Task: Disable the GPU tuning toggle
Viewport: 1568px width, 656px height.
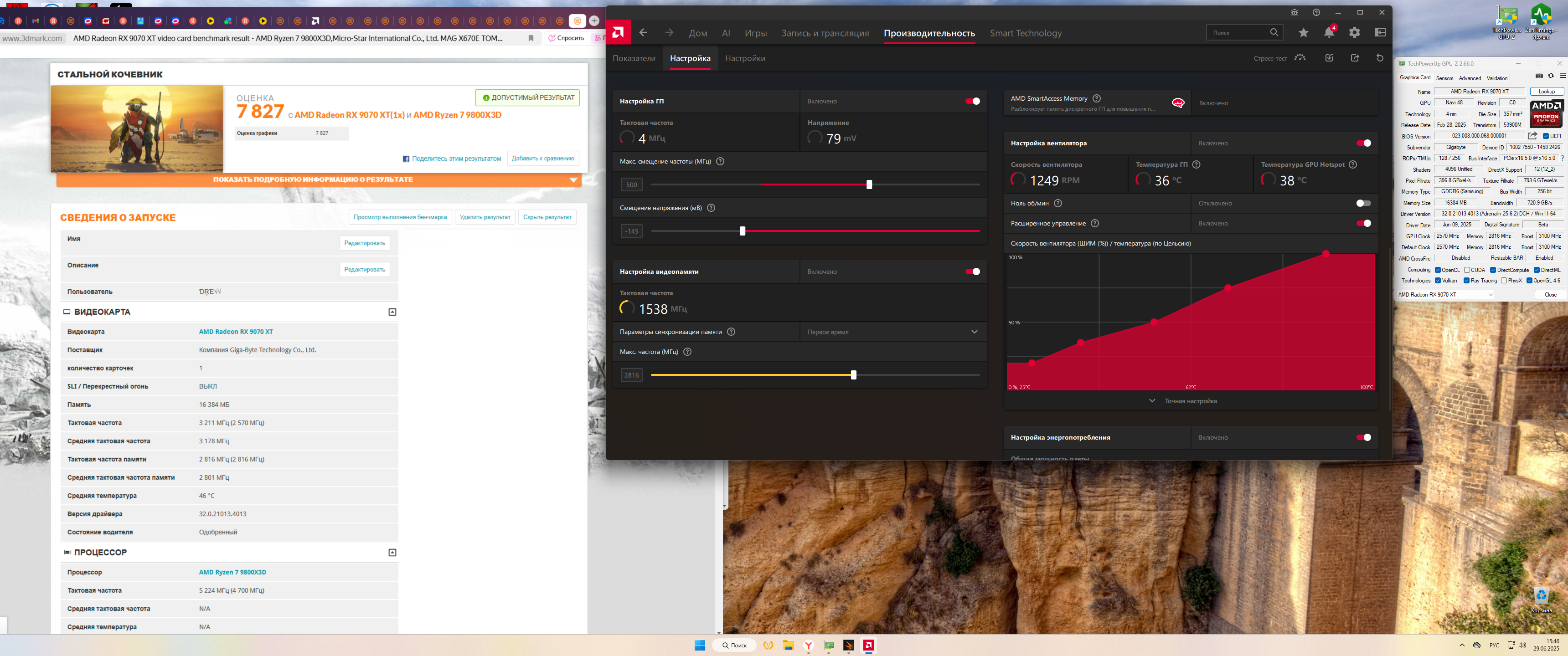Action: click(x=972, y=101)
